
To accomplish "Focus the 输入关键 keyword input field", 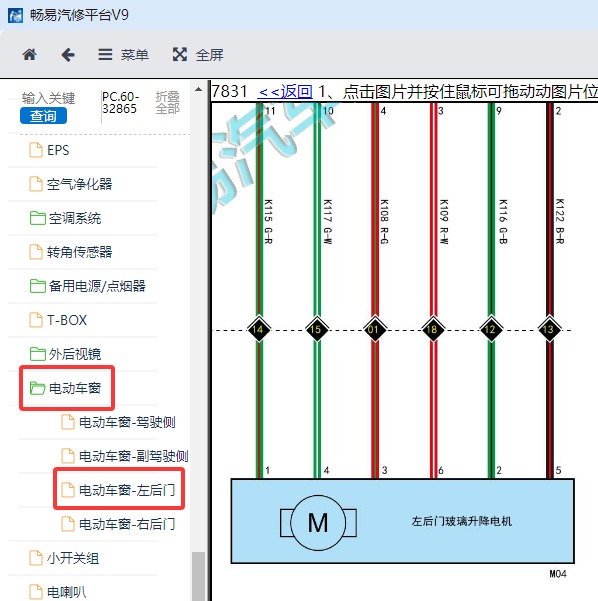I will (x=48, y=99).
